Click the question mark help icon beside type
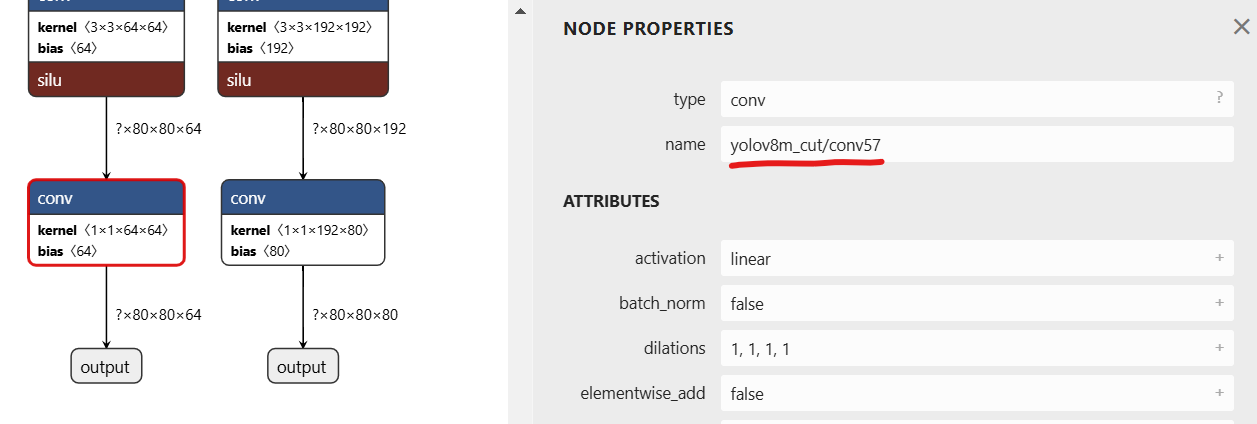1257x424 pixels. click(1219, 98)
